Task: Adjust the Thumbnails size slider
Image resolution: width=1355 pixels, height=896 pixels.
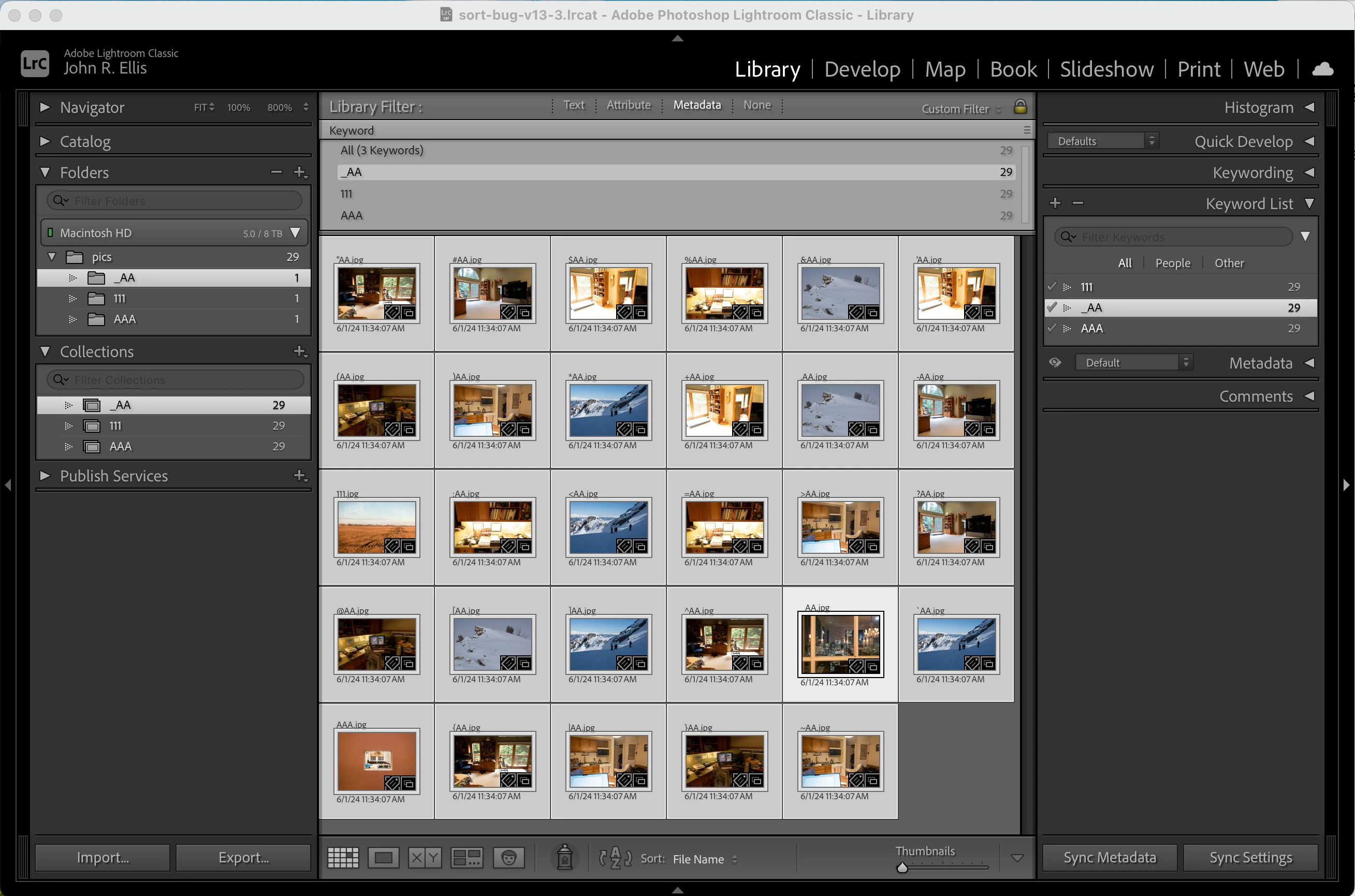Action: click(902, 868)
